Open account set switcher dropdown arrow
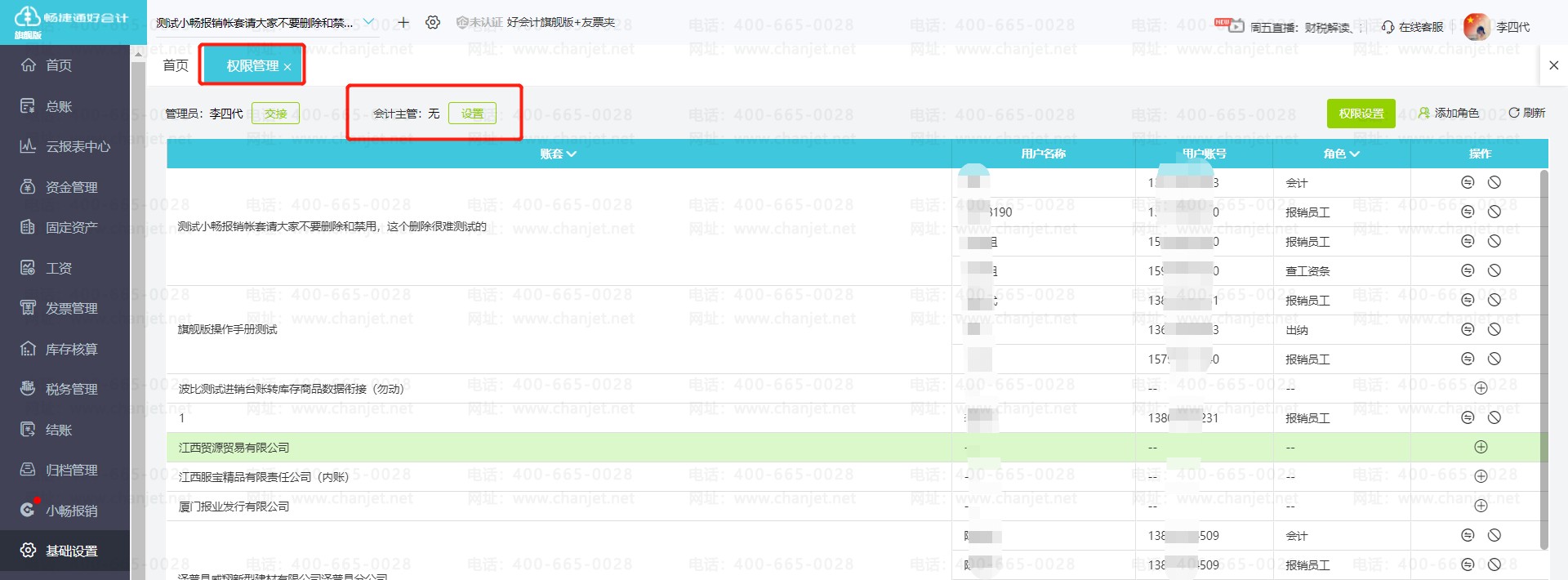Screen dimensions: 1568x580 368,22
